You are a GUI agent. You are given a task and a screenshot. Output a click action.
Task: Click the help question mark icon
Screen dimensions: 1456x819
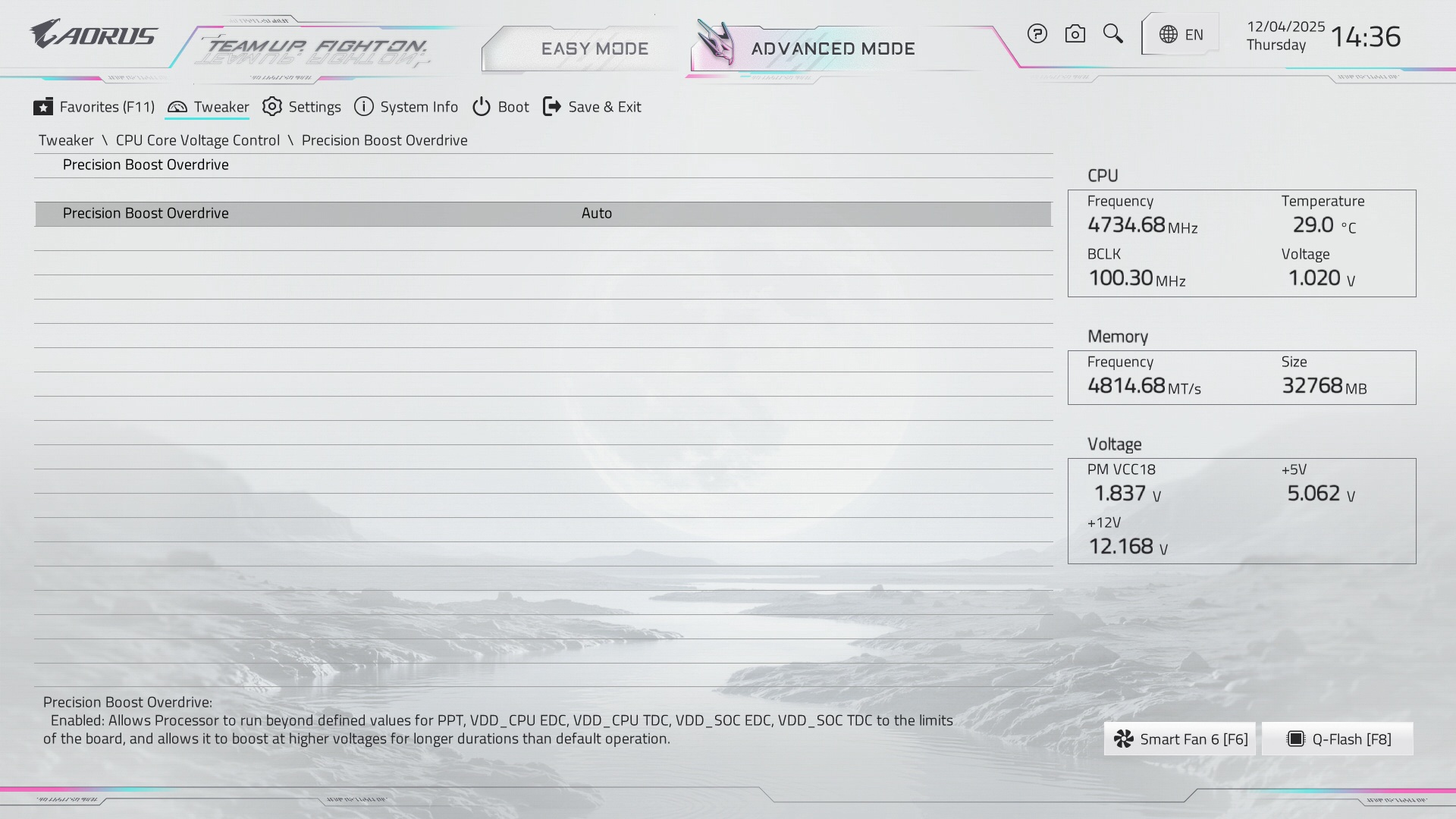1037,34
